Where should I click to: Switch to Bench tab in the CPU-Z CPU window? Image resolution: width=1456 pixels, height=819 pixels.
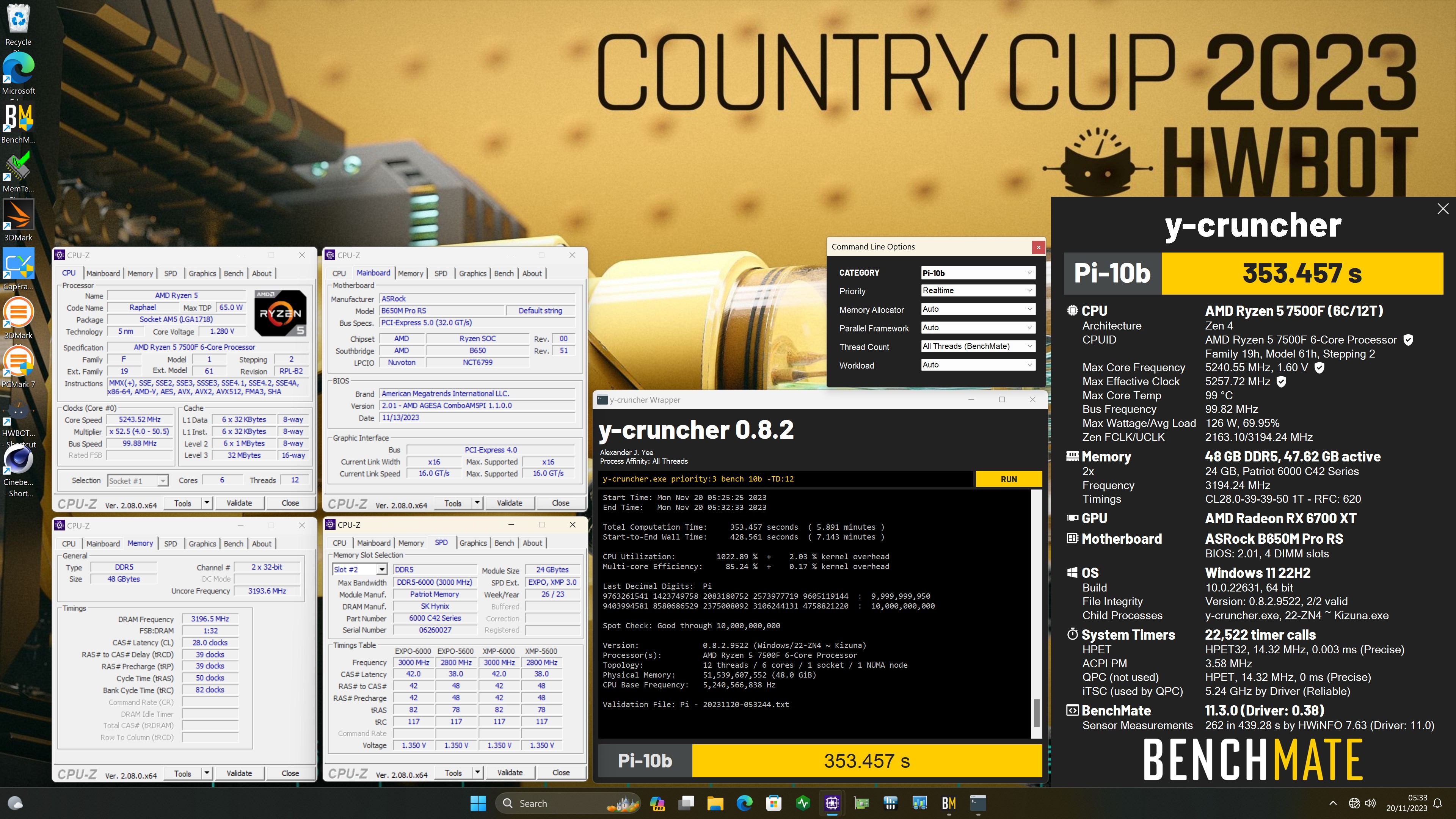234,273
